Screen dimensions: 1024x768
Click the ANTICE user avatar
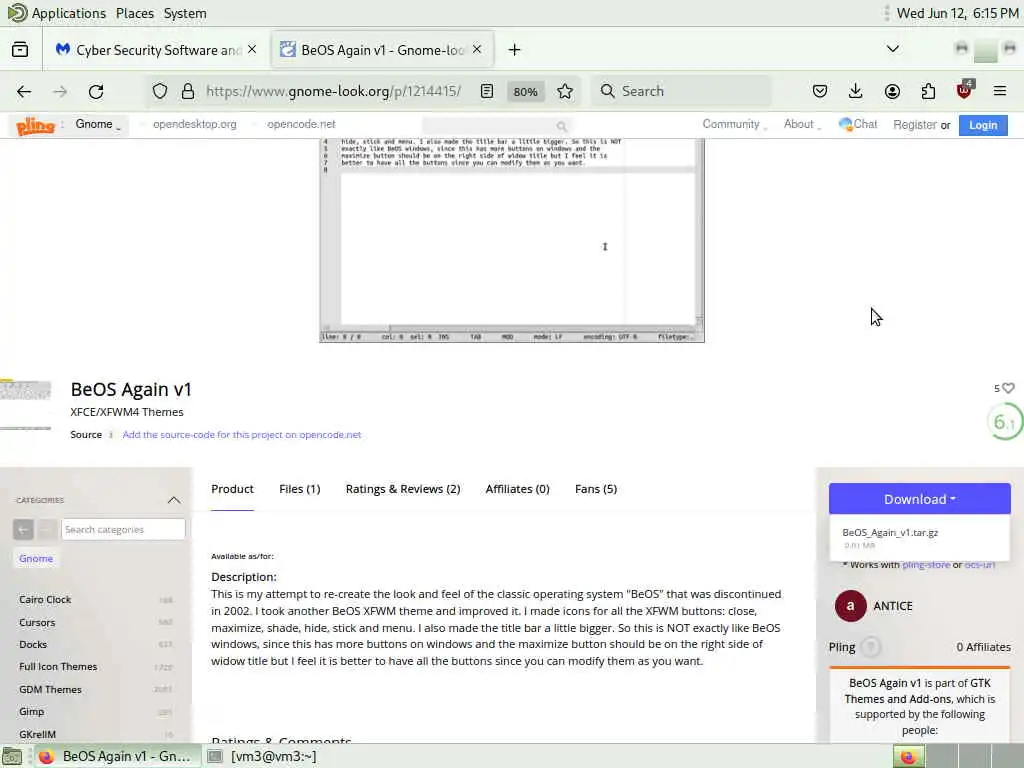(850, 606)
